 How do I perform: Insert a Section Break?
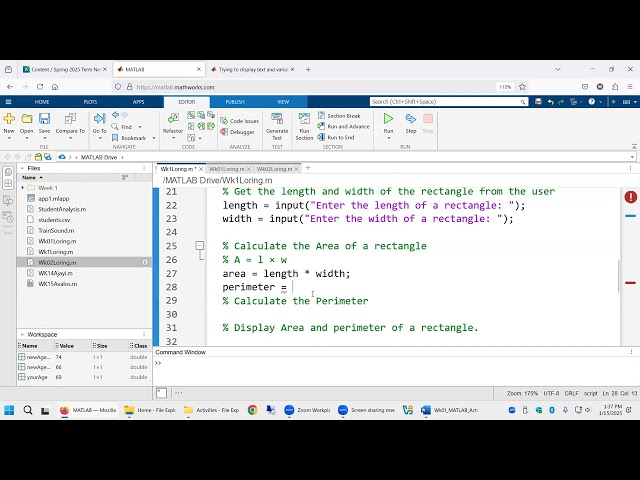click(339, 116)
